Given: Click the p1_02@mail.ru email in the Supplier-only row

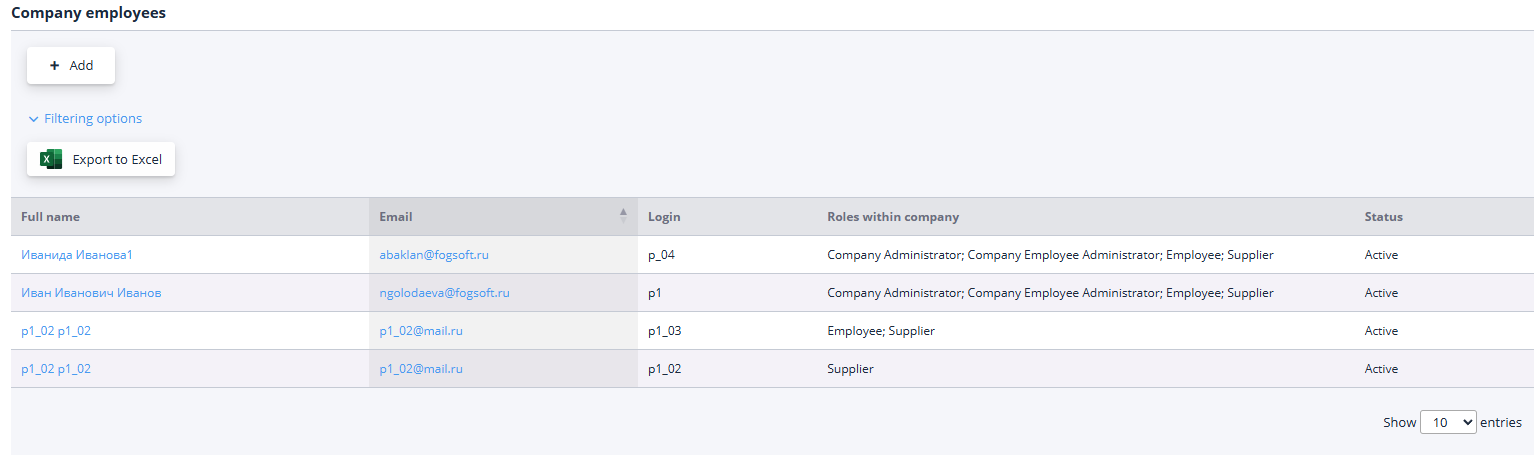Looking at the screenshot, I should pyautogui.click(x=420, y=369).
